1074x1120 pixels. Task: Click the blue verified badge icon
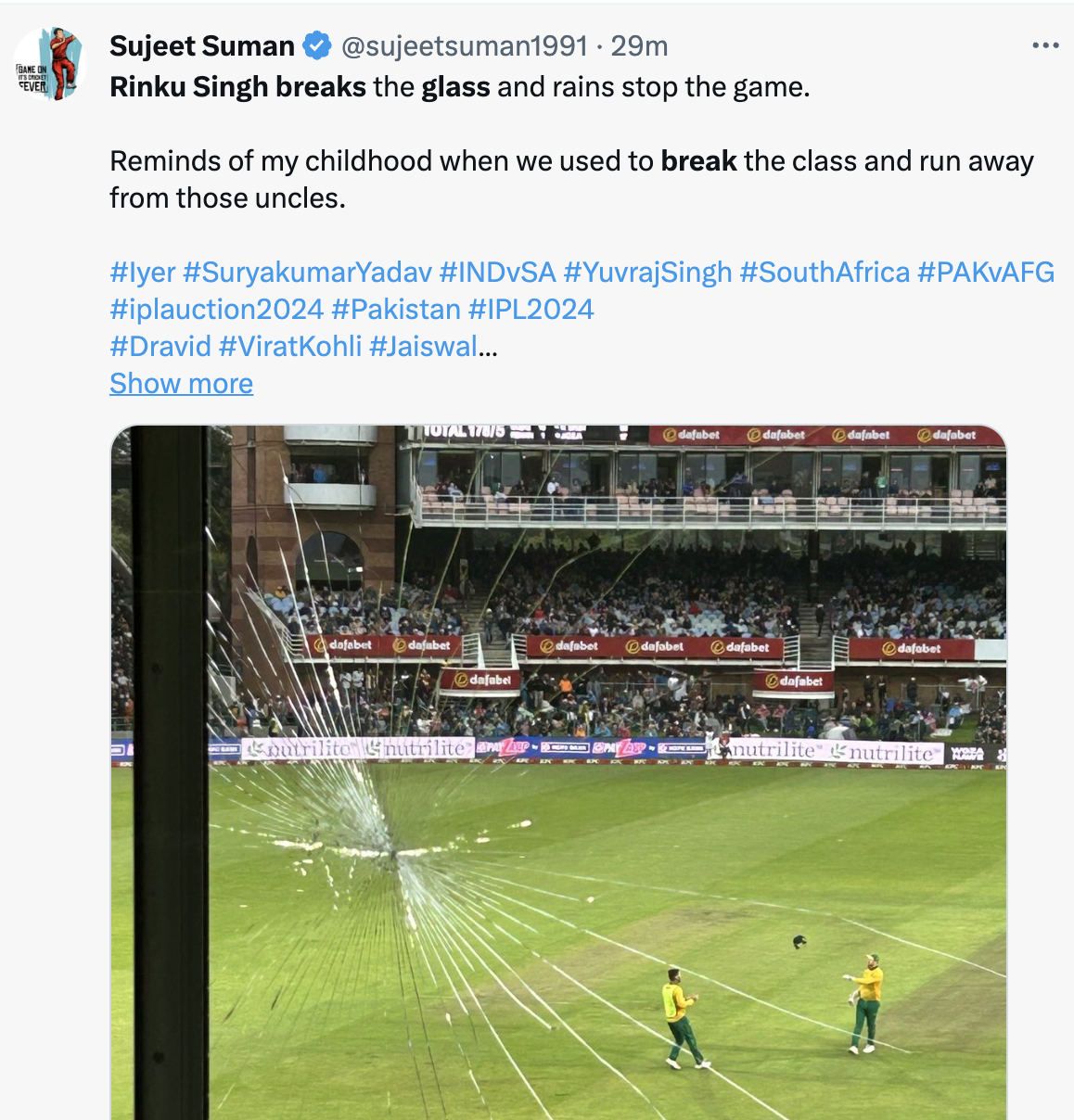tap(317, 45)
